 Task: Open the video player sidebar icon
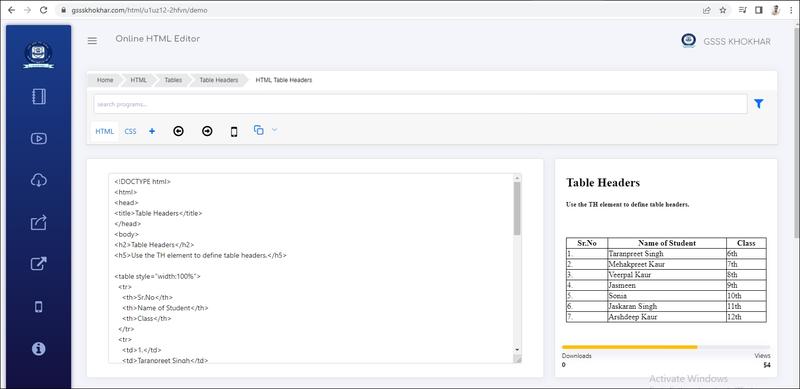pos(39,138)
